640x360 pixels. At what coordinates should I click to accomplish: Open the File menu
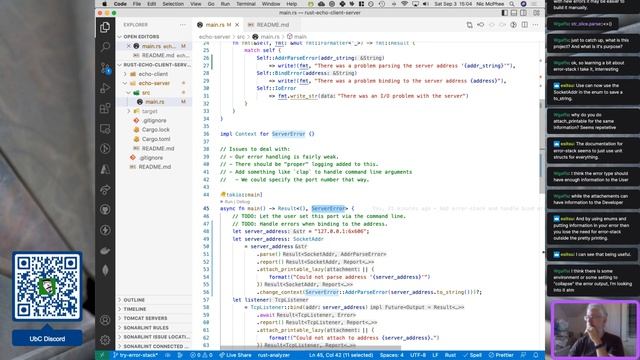click(136, 4)
